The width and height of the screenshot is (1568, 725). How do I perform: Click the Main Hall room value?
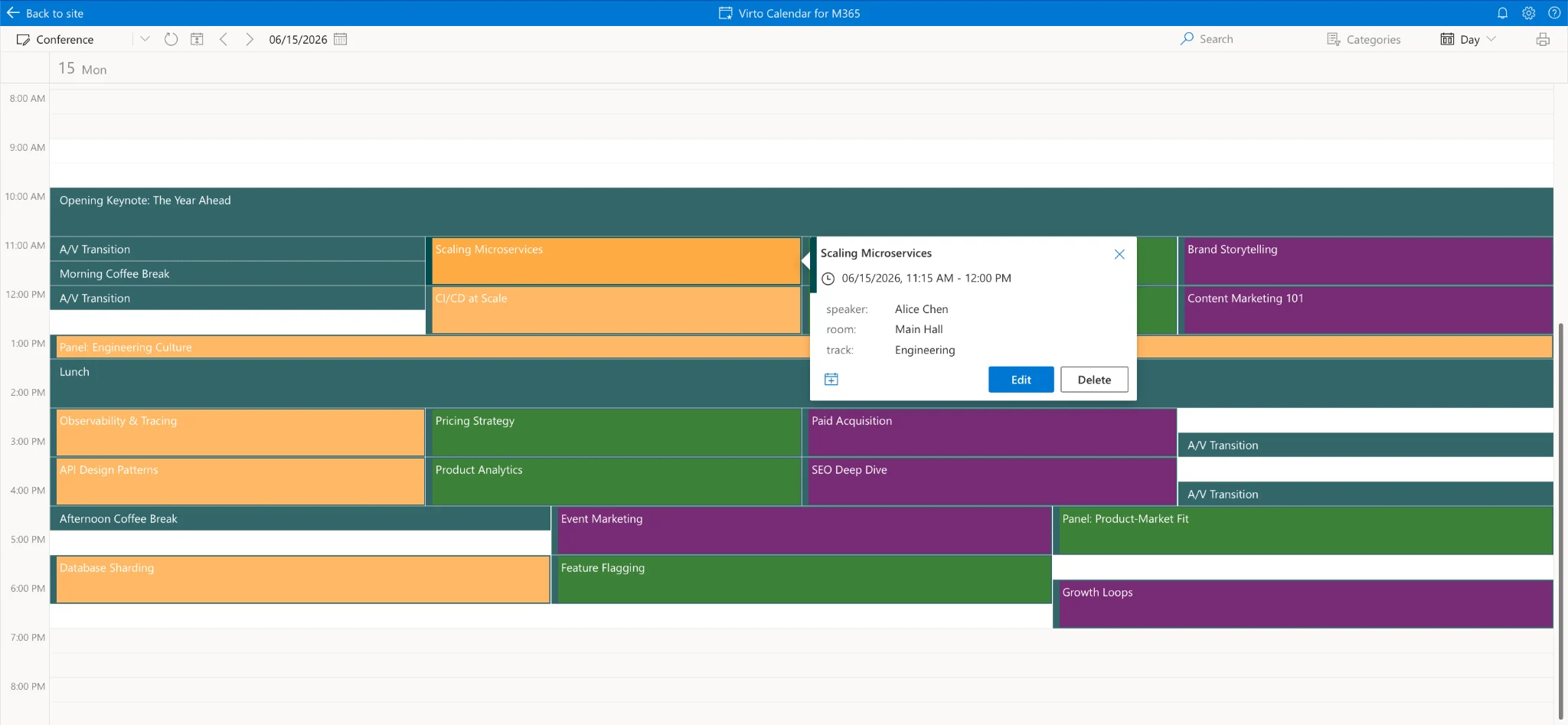click(x=919, y=329)
